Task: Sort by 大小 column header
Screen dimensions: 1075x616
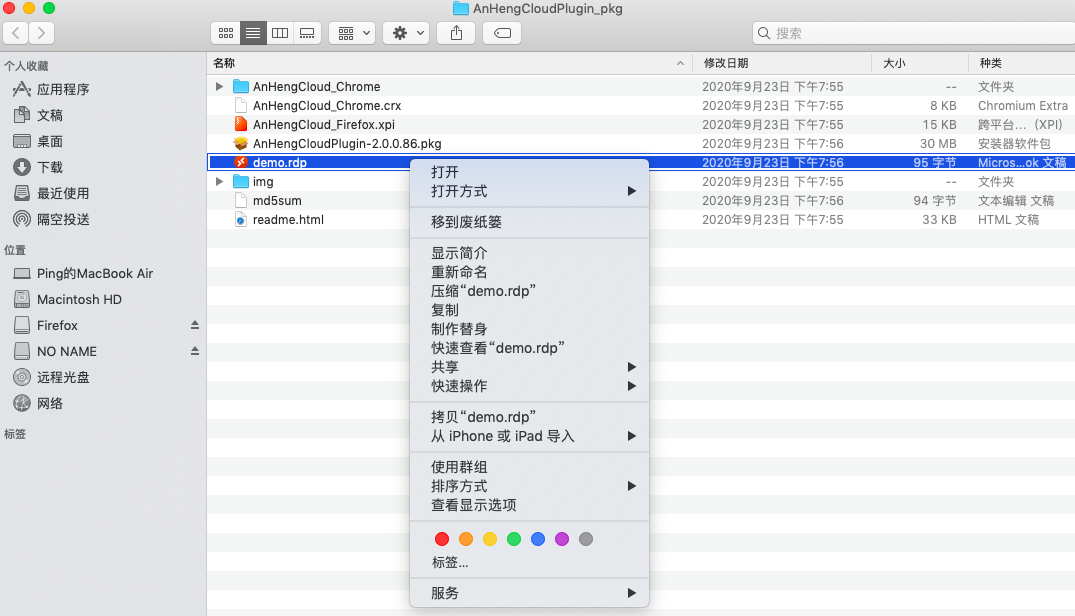Action: pyautogui.click(x=919, y=63)
